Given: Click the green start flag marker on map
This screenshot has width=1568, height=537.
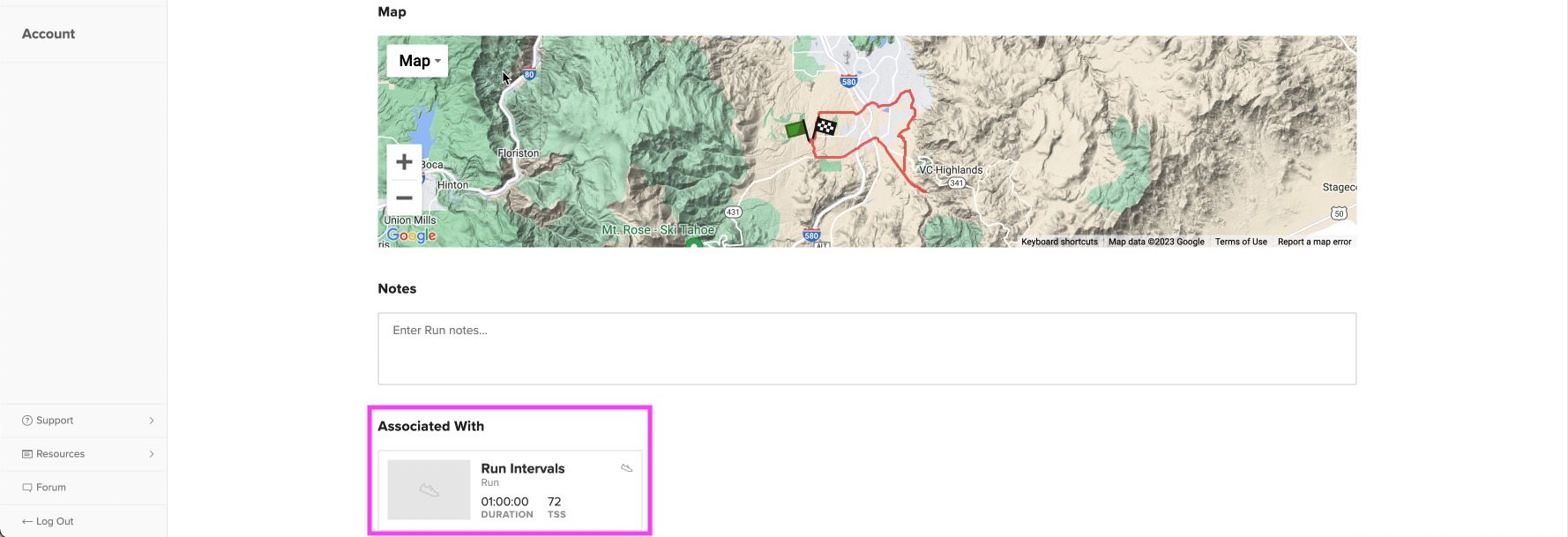Looking at the screenshot, I should tap(797, 130).
